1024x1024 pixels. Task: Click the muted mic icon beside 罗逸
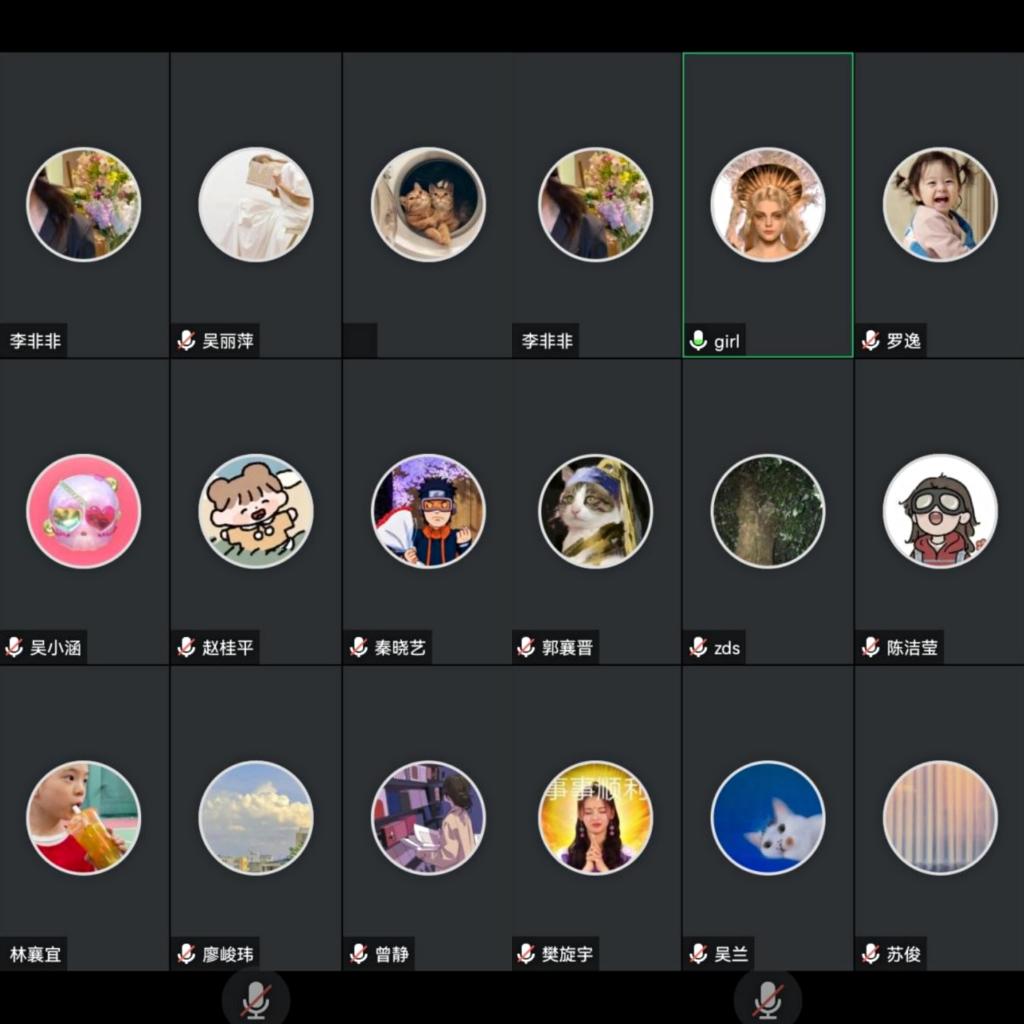click(x=871, y=340)
